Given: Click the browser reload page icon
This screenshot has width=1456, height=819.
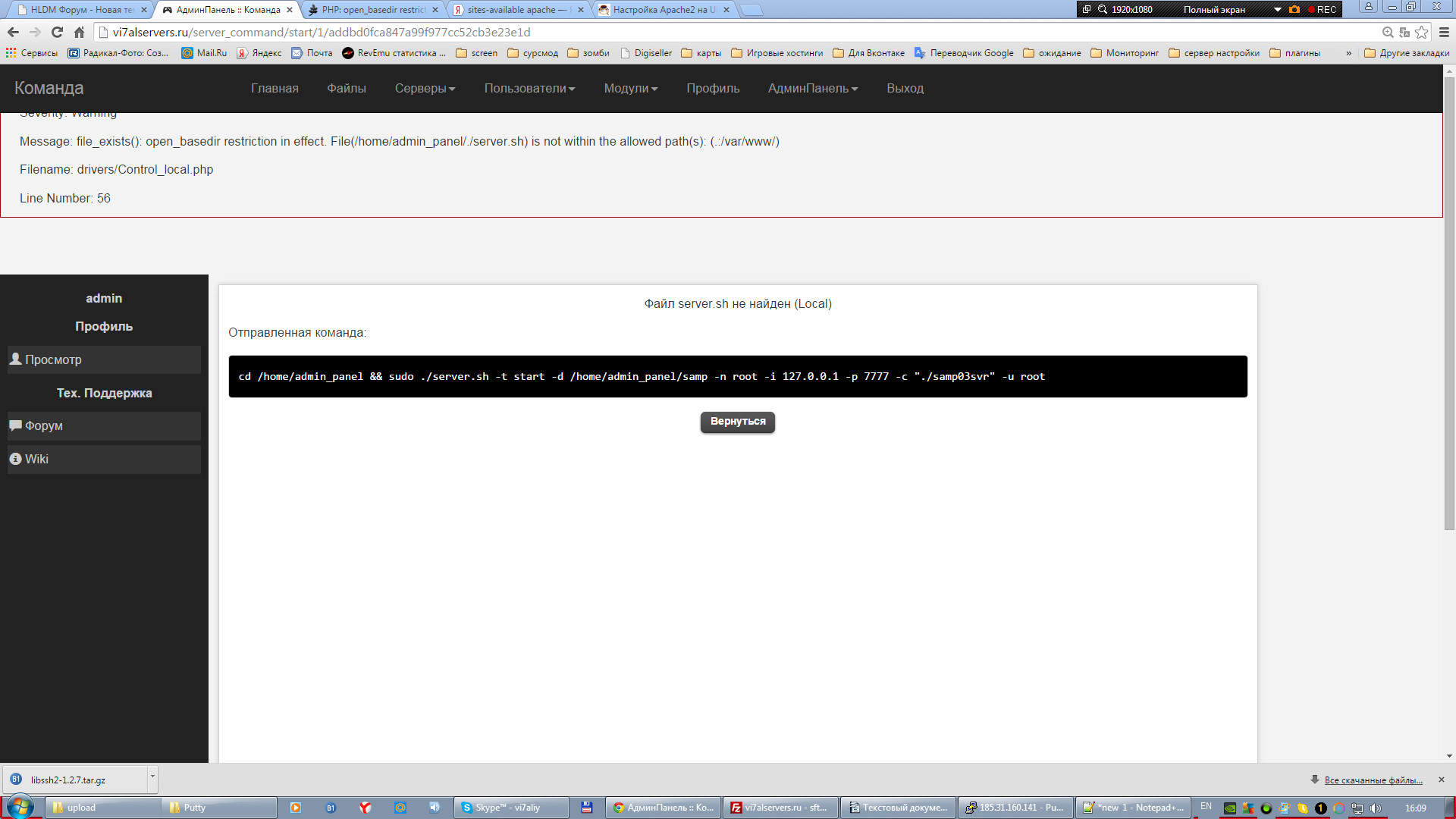Looking at the screenshot, I should tap(57, 32).
